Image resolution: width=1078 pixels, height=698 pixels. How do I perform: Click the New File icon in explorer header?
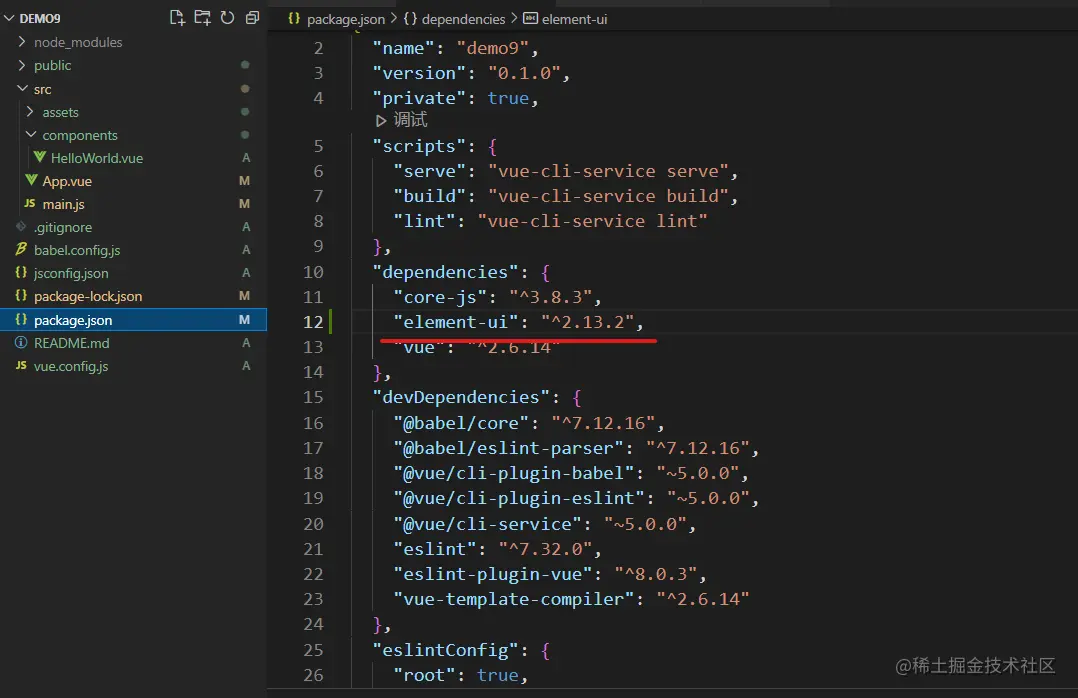(177, 18)
